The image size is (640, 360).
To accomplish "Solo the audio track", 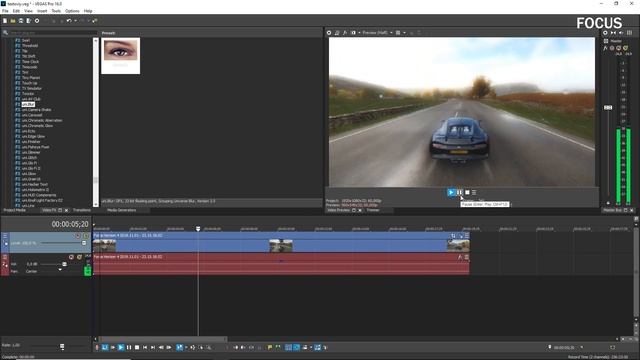I will (x=80, y=257).
